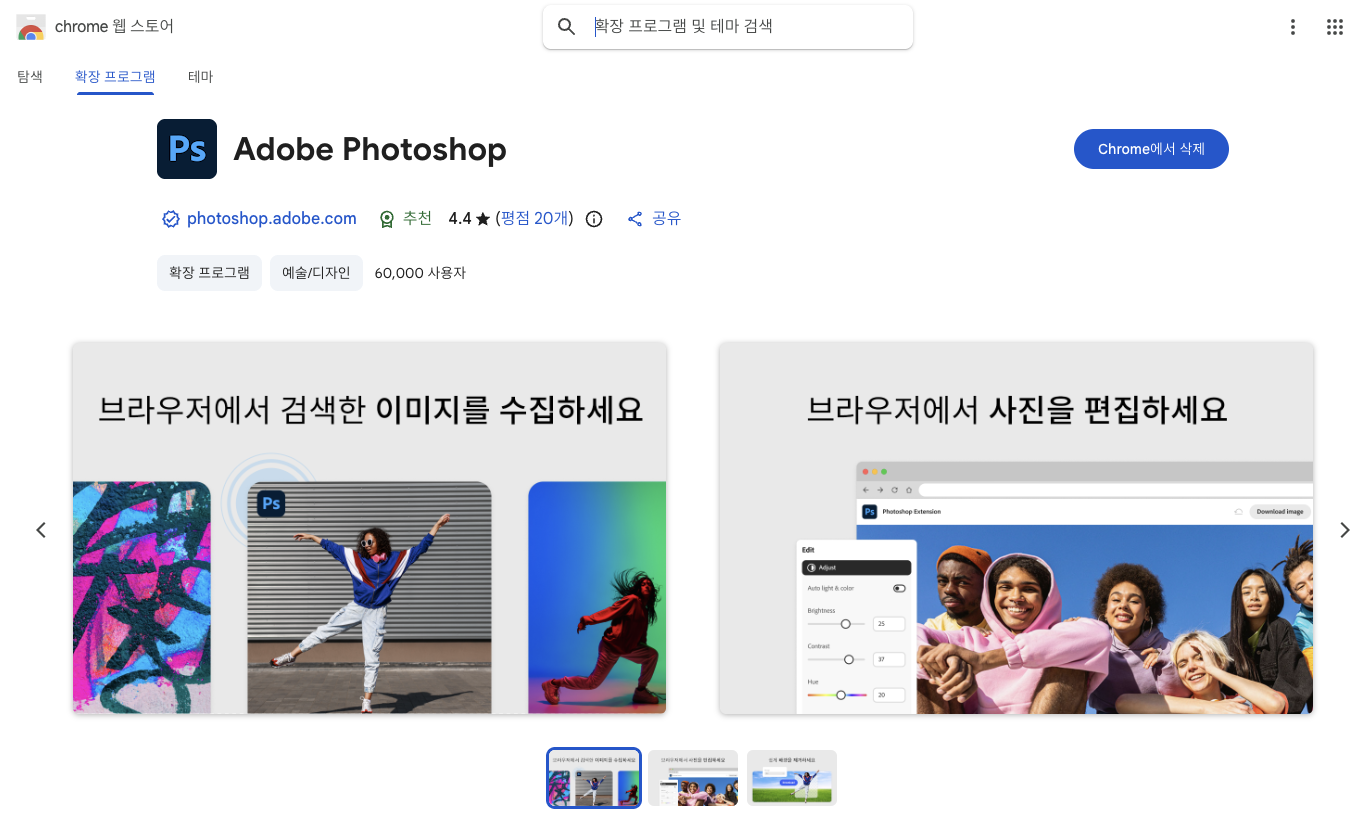
Task: Click the 확장 프로그램 category chip
Action: click(210, 273)
